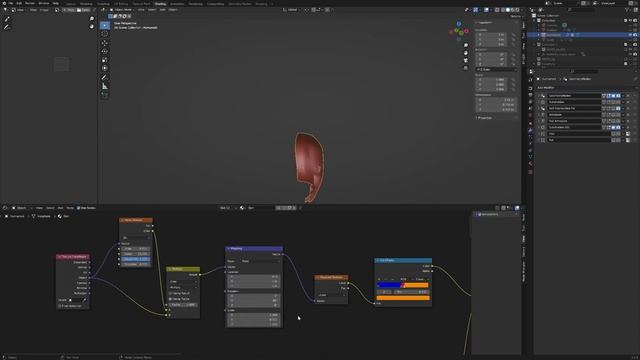Open XYZ Euler rotation mode dropdown
Viewport: 640px width, 360px height.
[496, 70]
